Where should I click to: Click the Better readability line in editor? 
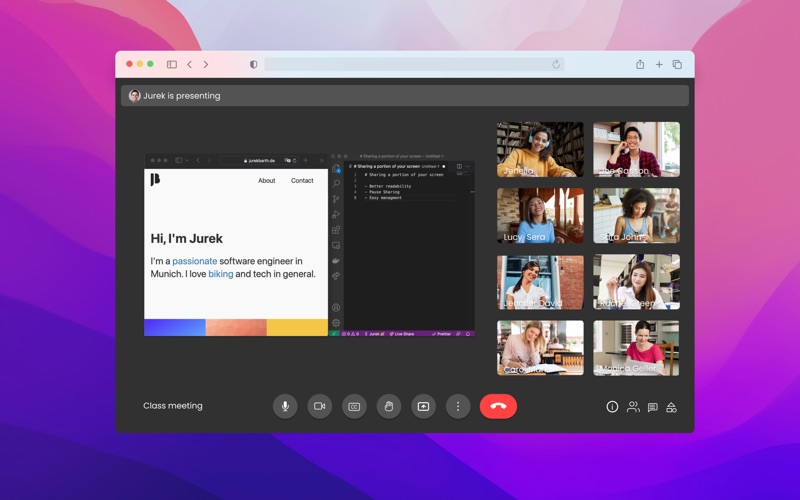[388, 186]
